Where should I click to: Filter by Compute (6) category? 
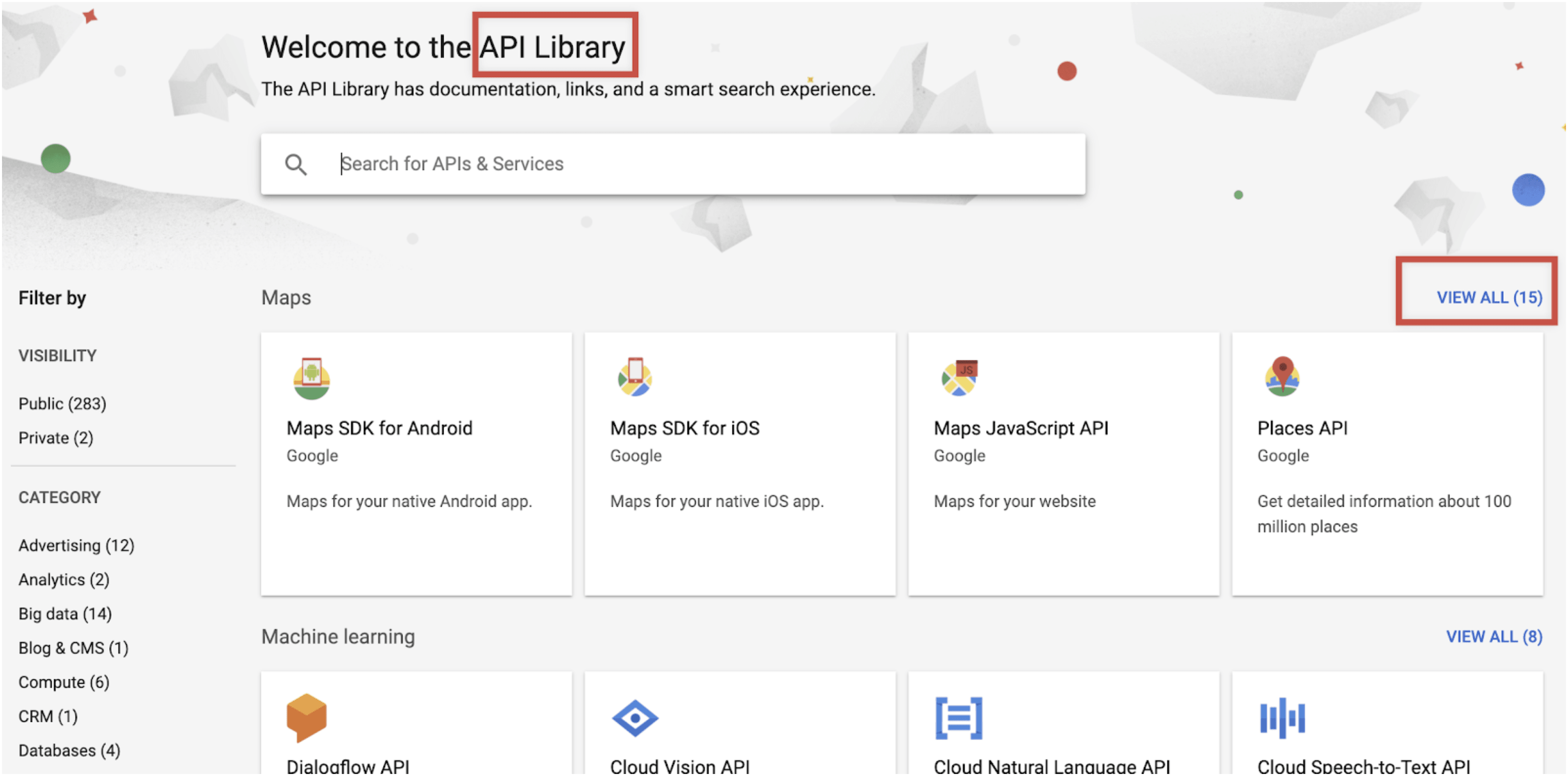[64, 682]
